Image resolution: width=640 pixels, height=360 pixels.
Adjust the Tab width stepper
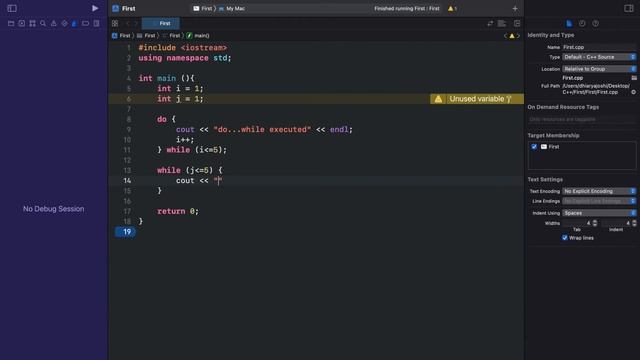coord(595,223)
